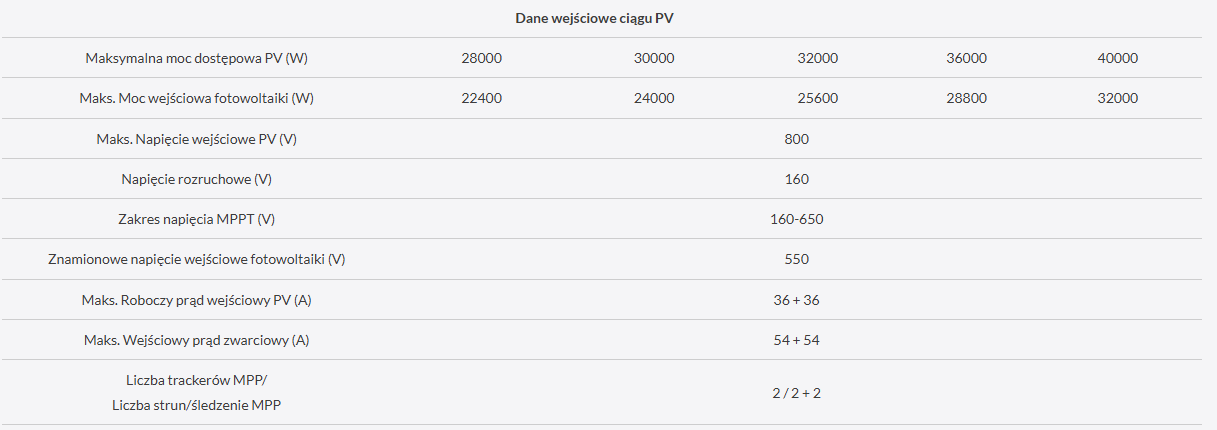Click the "36 + 36" current value
The image size is (1217, 430).
797,300
